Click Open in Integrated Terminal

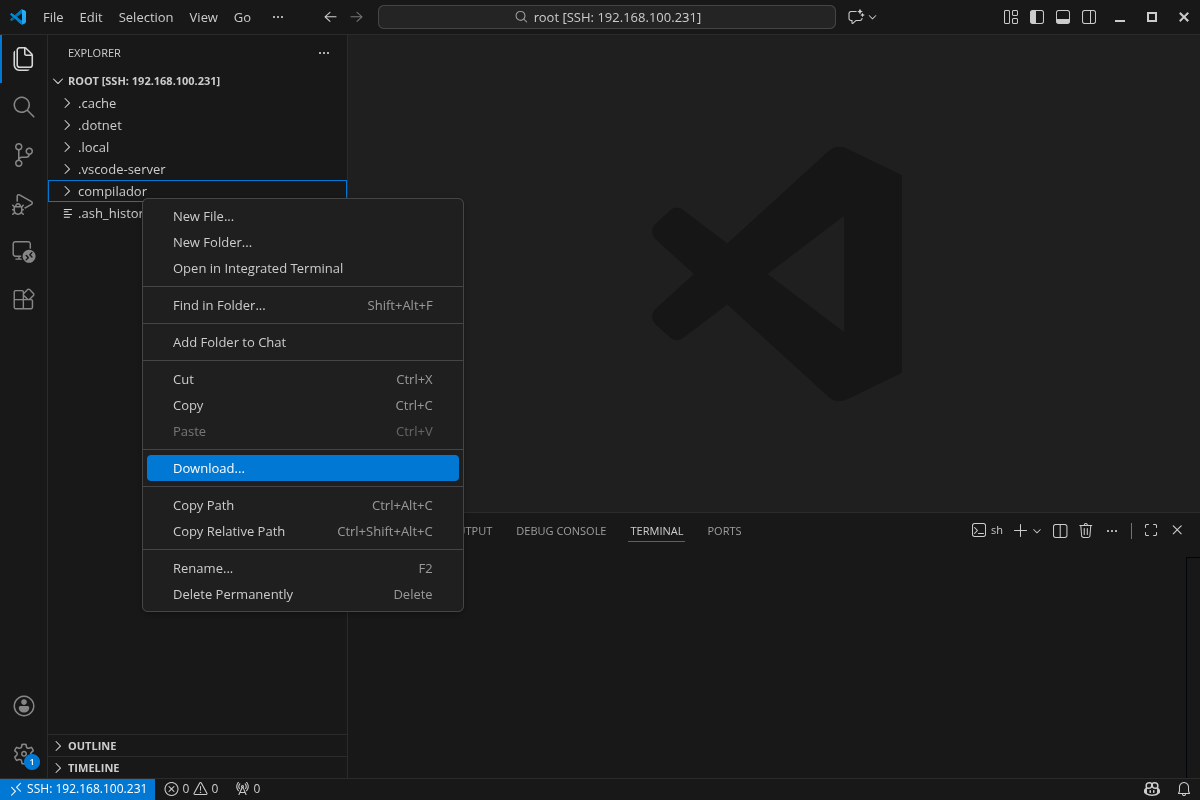tap(258, 268)
